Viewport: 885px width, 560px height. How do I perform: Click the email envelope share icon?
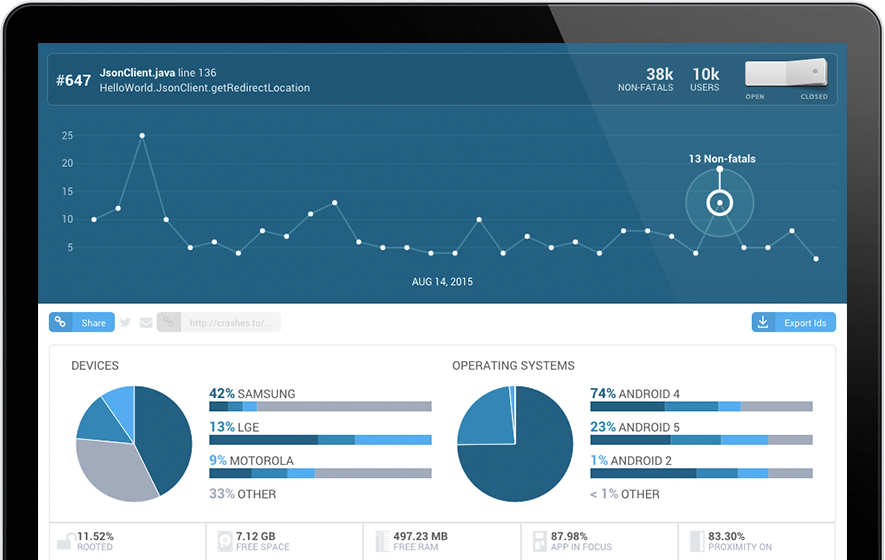click(x=146, y=323)
